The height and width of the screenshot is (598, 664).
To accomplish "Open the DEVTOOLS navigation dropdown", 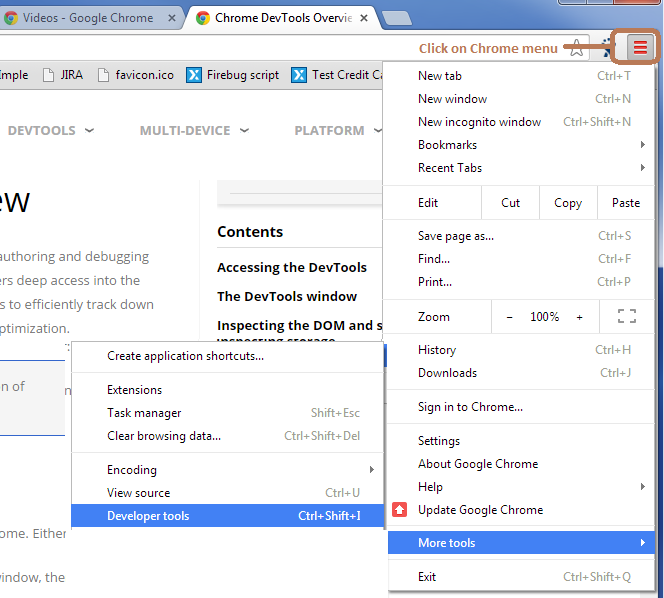I will (x=51, y=130).
